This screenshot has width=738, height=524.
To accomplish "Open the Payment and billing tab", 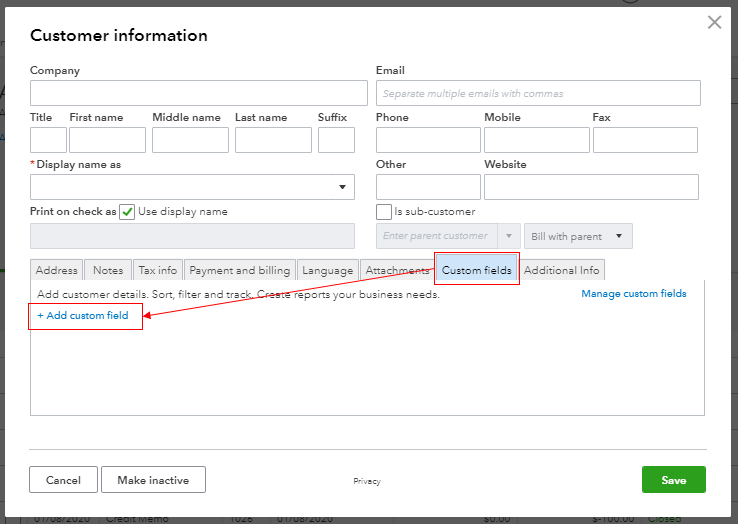I will tap(240, 270).
